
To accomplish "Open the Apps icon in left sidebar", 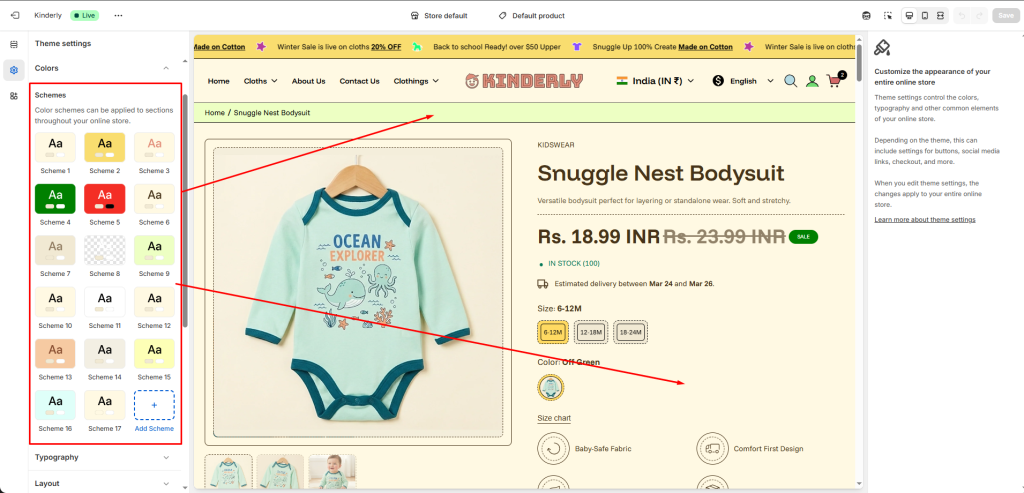I will (x=14, y=96).
